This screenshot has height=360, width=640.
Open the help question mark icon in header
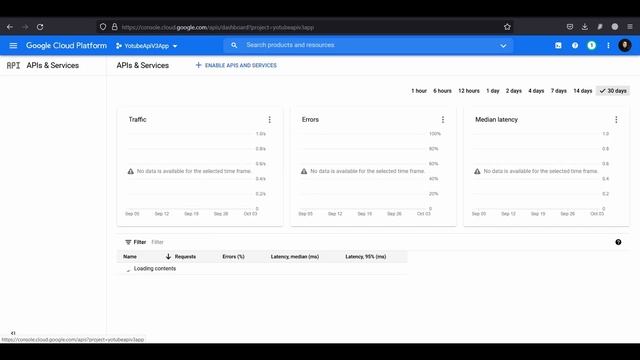coord(575,45)
